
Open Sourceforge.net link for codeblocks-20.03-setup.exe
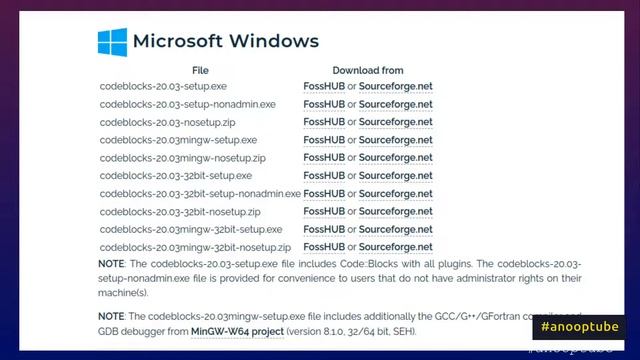(x=396, y=87)
